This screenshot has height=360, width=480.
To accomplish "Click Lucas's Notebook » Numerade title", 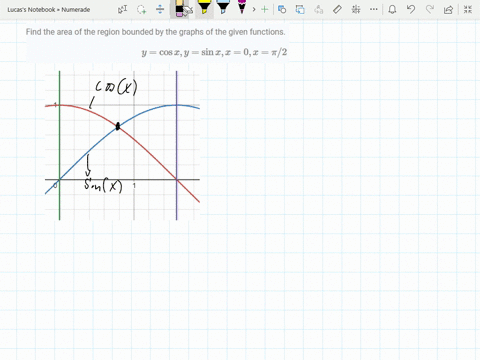I will 49,10.
